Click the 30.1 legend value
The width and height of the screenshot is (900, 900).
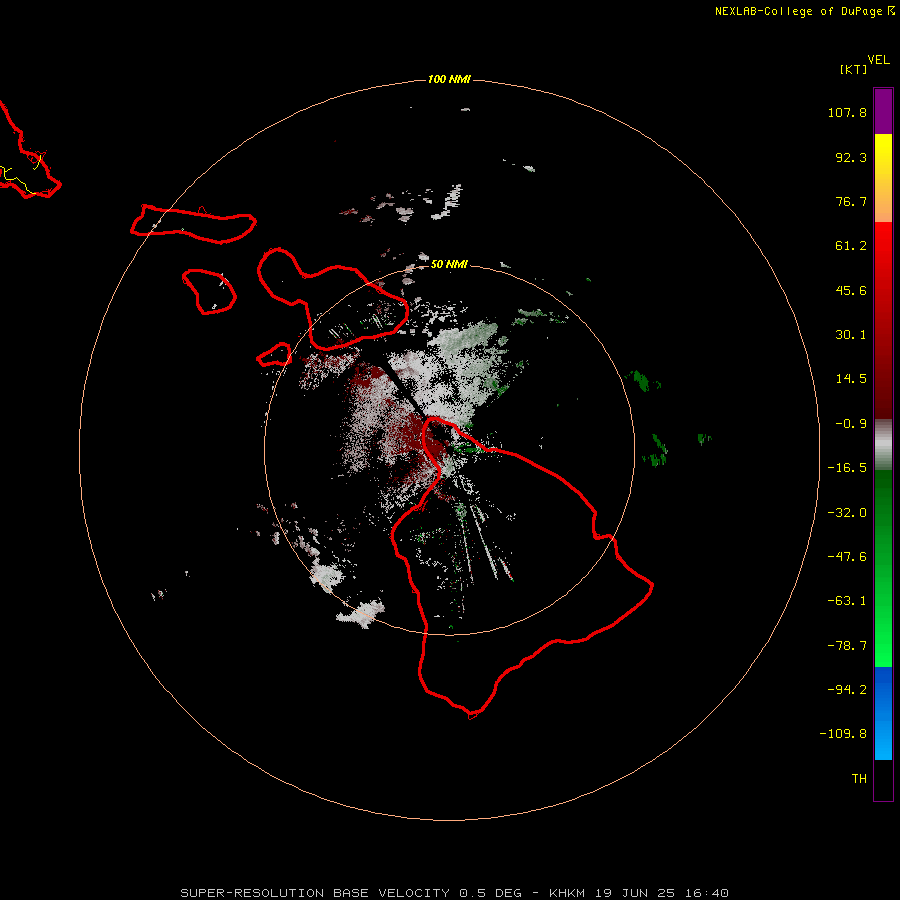[x=851, y=335]
